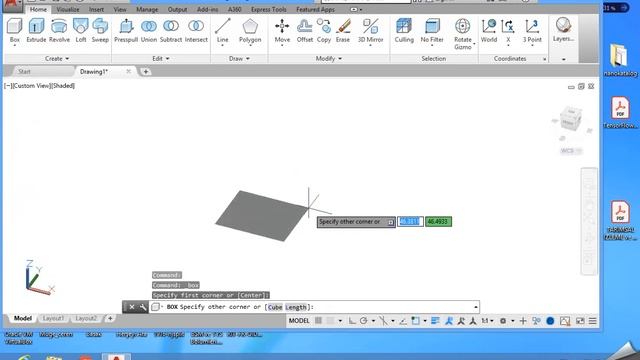Screen dimensions: 640x360
Task: Click the Subtract tool
Action: pyautogui.click(x=171, y=31)
